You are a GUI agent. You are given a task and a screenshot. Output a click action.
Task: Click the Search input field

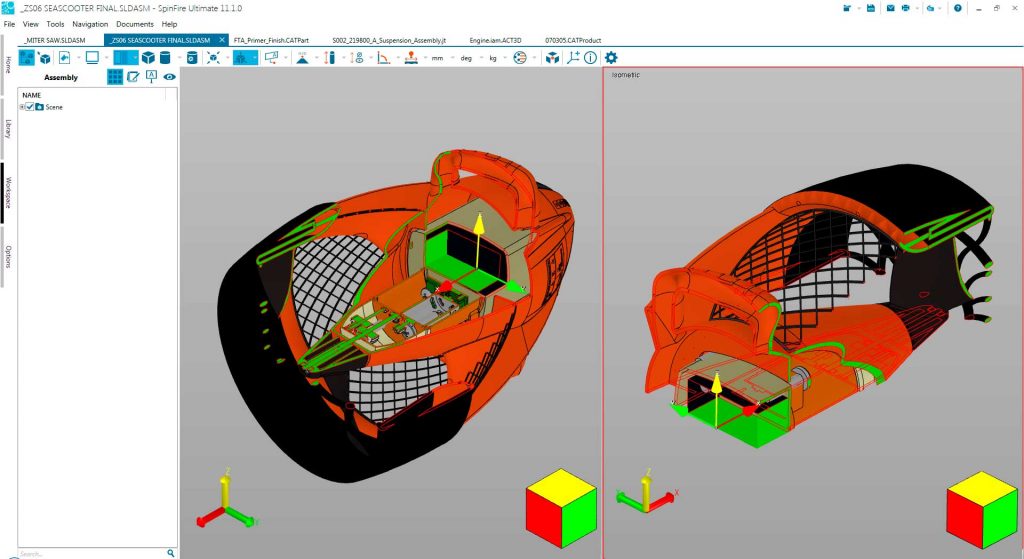pyautogui.click(x=91, y=554)
